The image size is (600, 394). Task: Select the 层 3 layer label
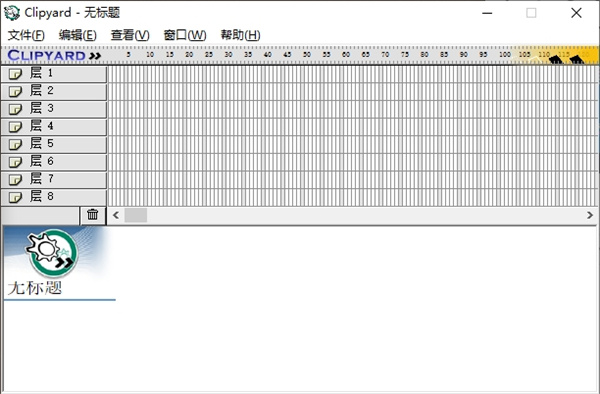click(41, 108)
